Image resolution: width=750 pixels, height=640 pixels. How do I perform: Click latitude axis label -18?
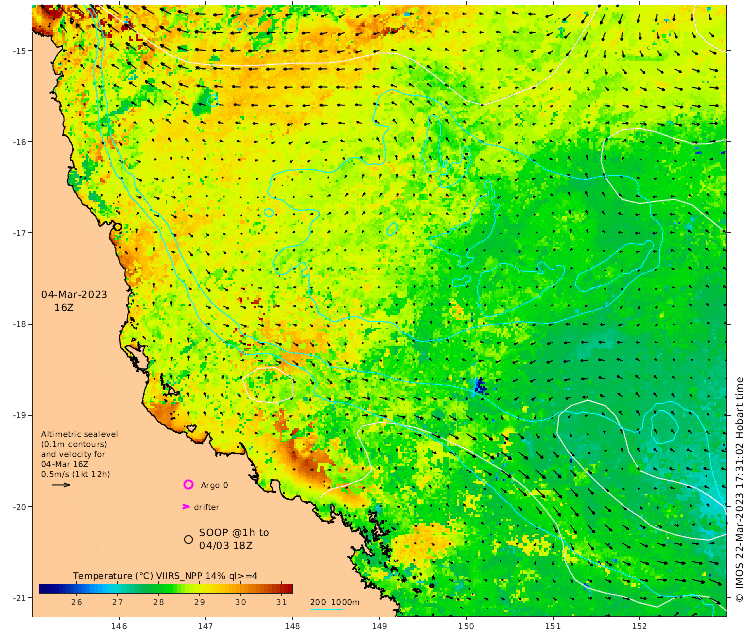[21, 324]
